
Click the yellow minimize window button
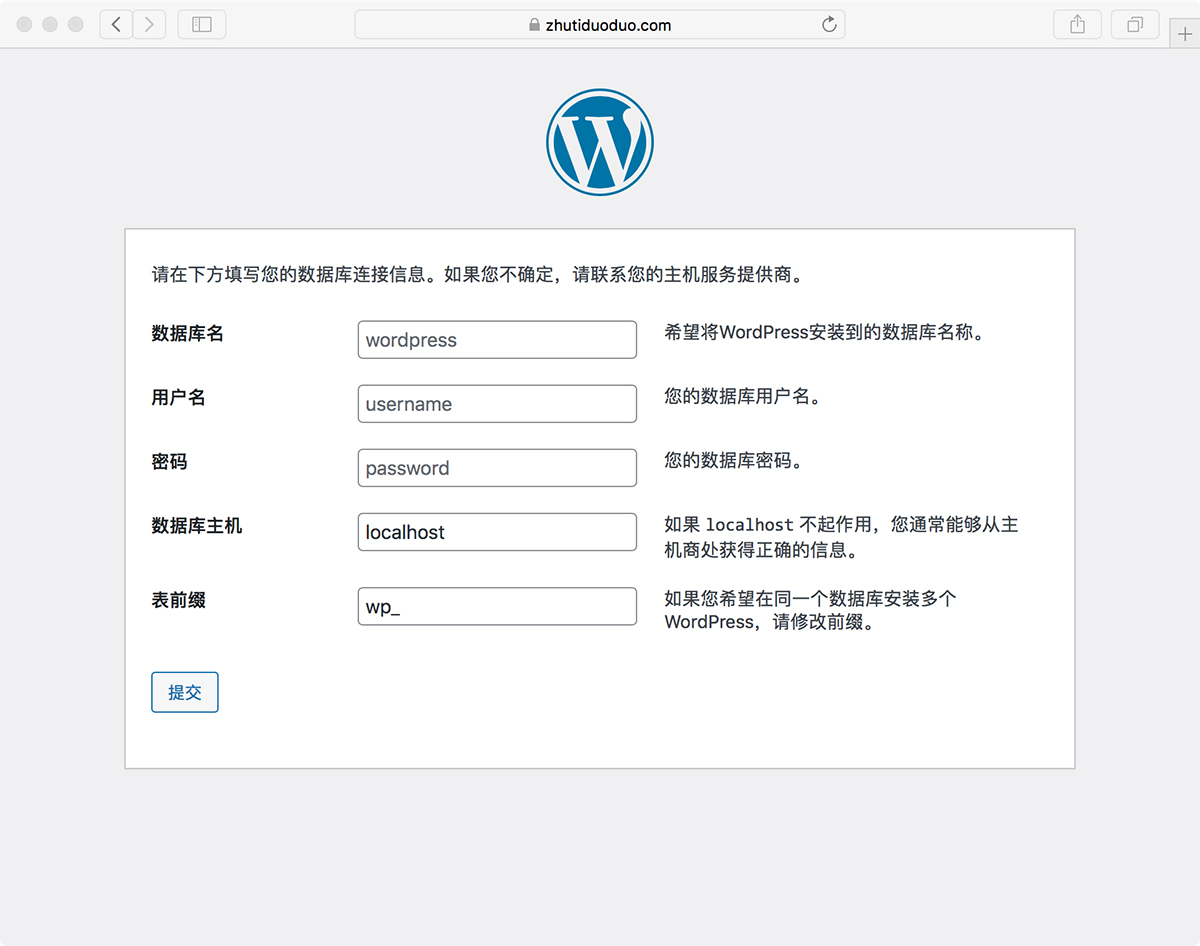[50, 25]
